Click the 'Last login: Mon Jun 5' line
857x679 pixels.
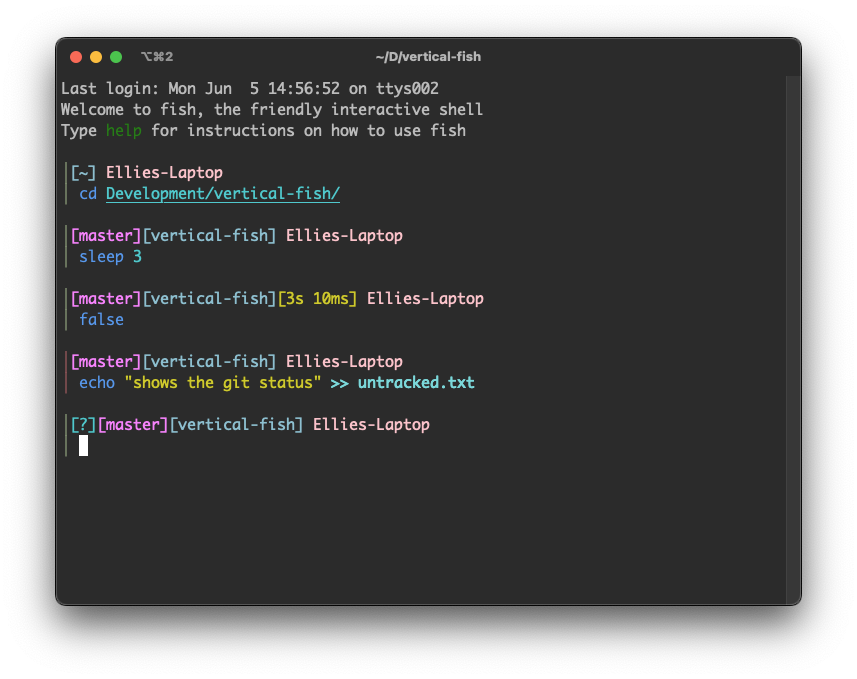[x=250, y=89]
